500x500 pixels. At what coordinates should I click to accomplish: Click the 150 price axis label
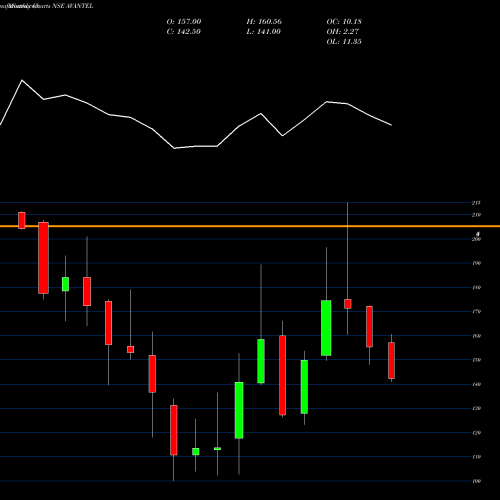[476, 360]
